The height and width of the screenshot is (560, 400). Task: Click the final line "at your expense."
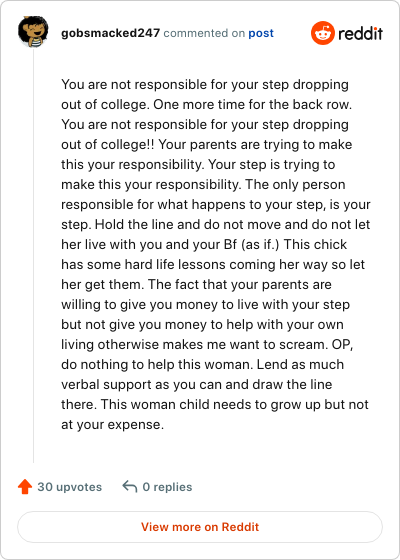tap(112, 425)
